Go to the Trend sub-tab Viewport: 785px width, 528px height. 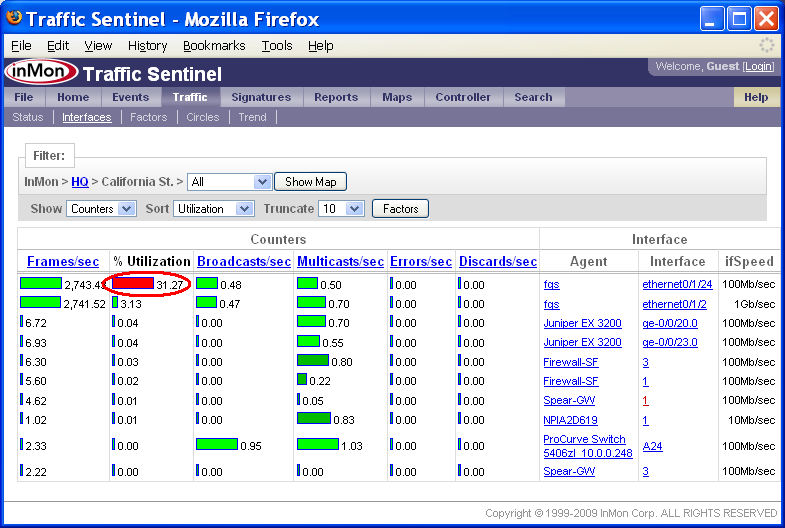point(252,117)
